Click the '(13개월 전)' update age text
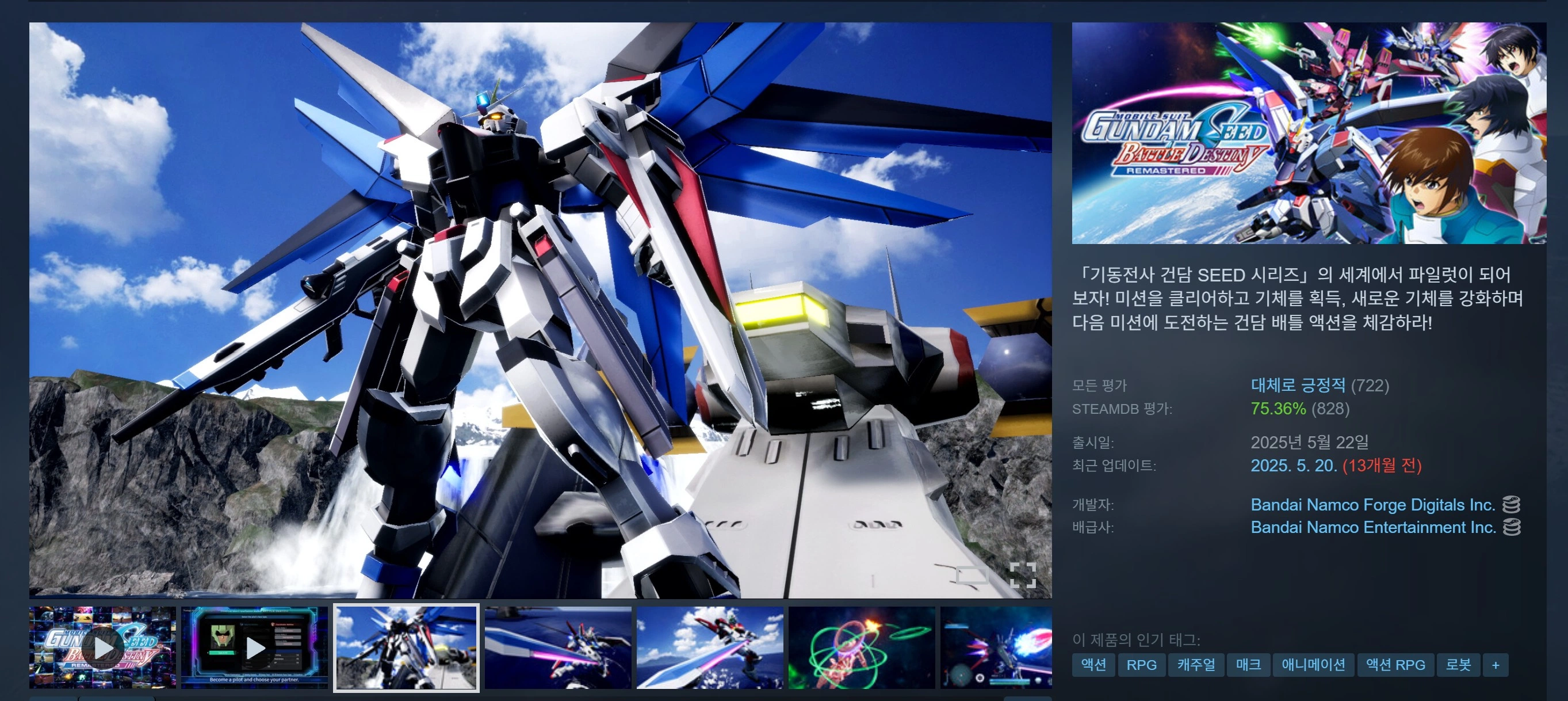The width and height of the screenshot is (1568, 701). 1382,465
